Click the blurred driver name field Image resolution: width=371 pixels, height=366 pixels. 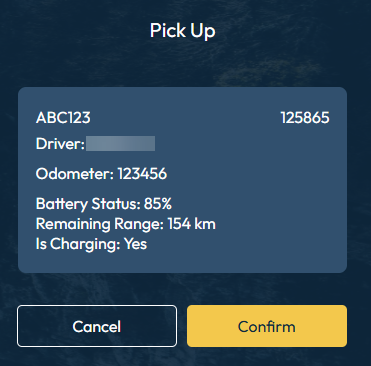[120, 144]
